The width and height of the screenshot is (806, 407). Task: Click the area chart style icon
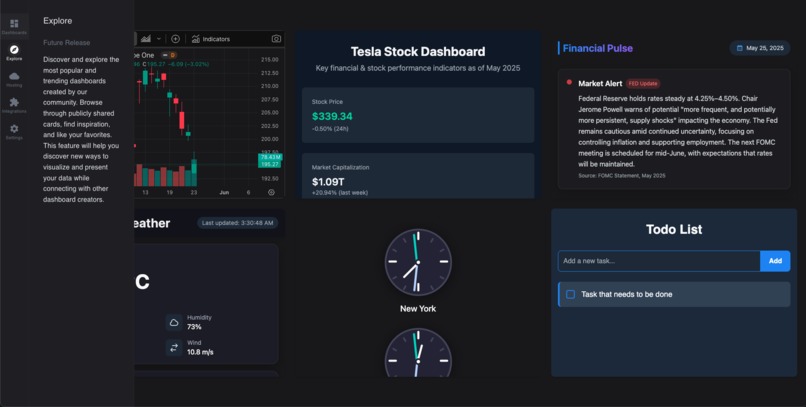(146, 39)
